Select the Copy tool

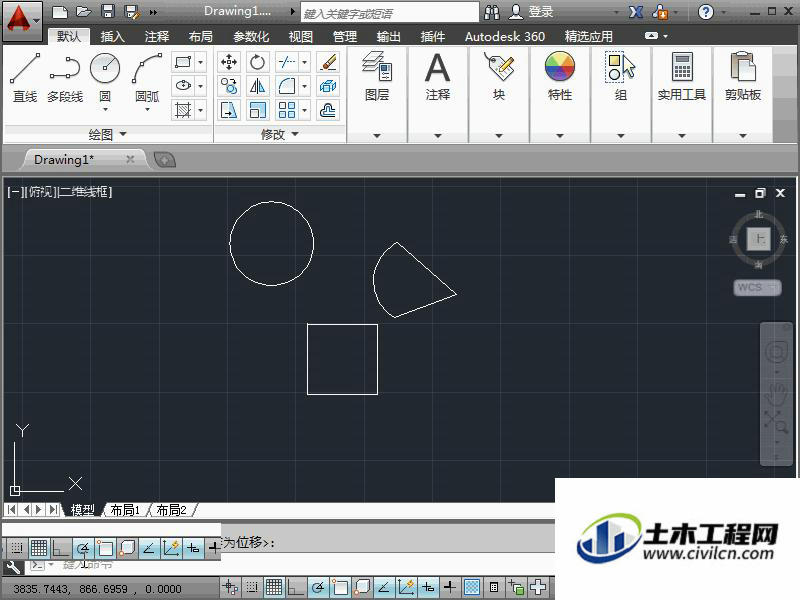pos(229,86)
